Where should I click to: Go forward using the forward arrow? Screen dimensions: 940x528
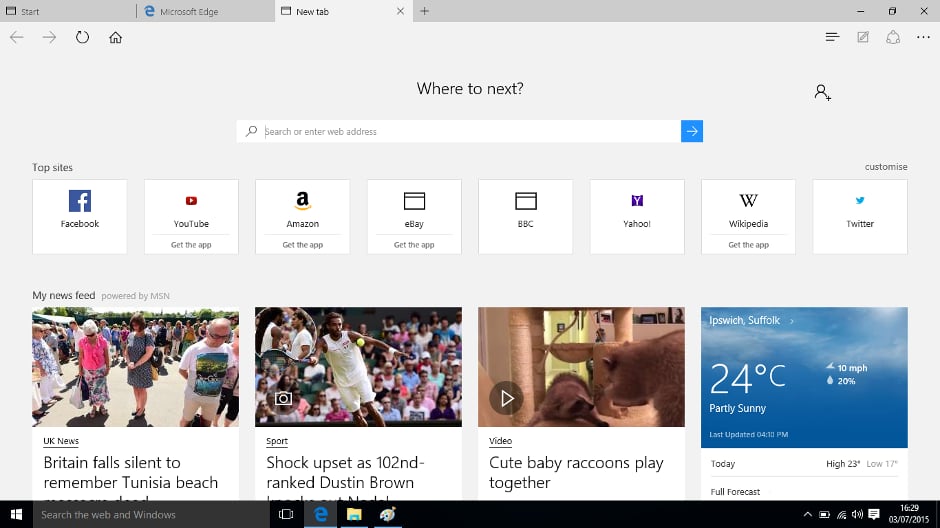coord(49,37)
